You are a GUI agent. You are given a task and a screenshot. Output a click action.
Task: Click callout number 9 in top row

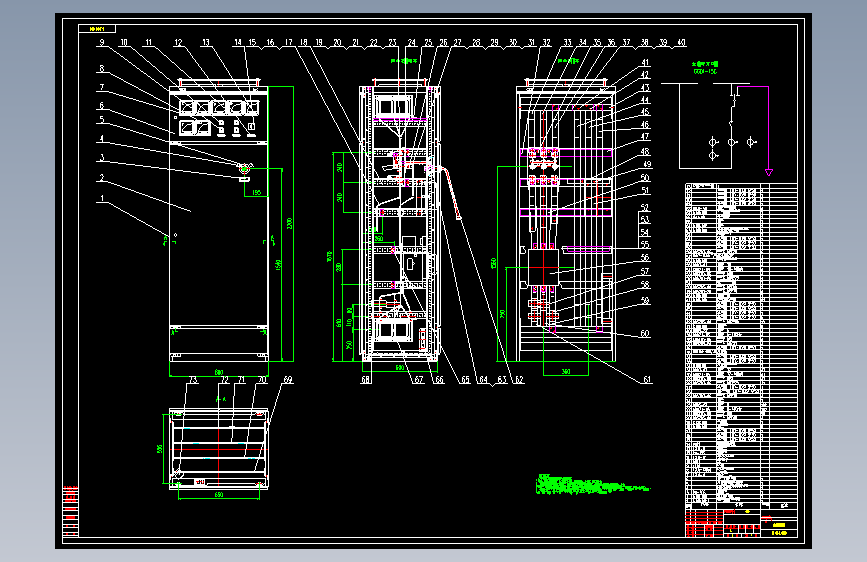(x=102, y=42)
